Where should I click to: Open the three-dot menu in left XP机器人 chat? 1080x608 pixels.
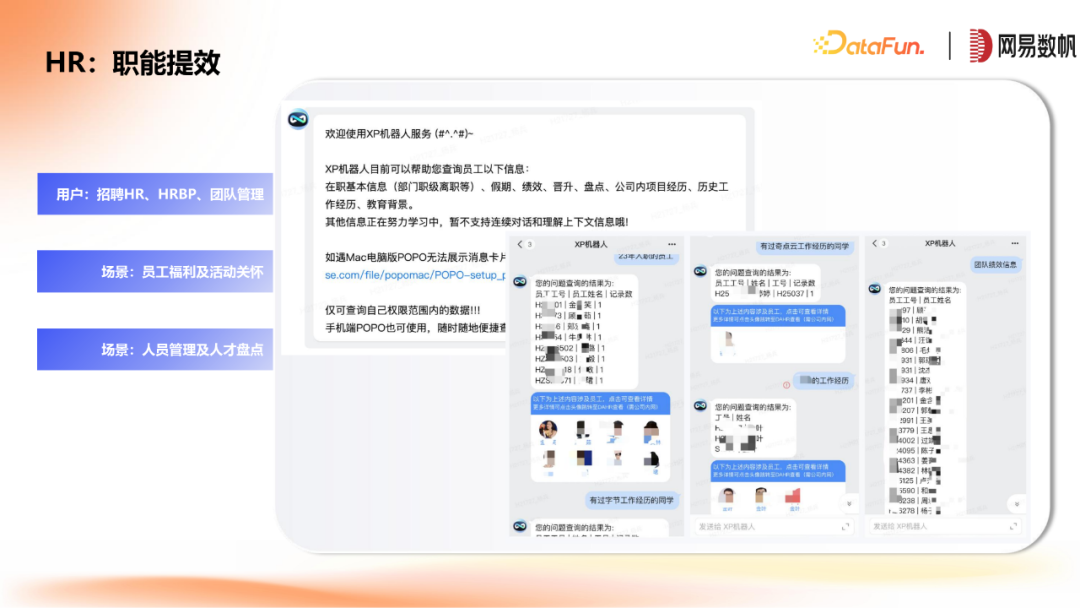(672, 244)
